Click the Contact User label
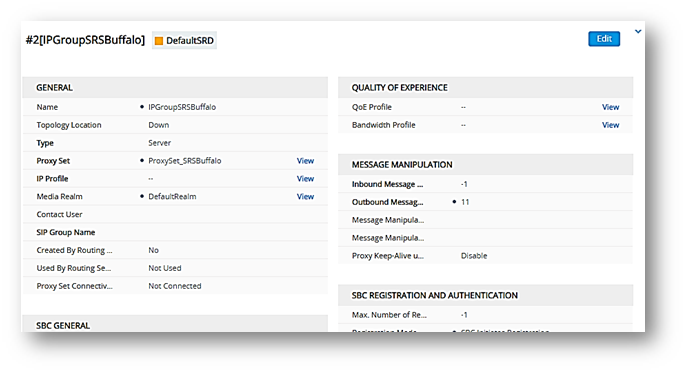 59,215
